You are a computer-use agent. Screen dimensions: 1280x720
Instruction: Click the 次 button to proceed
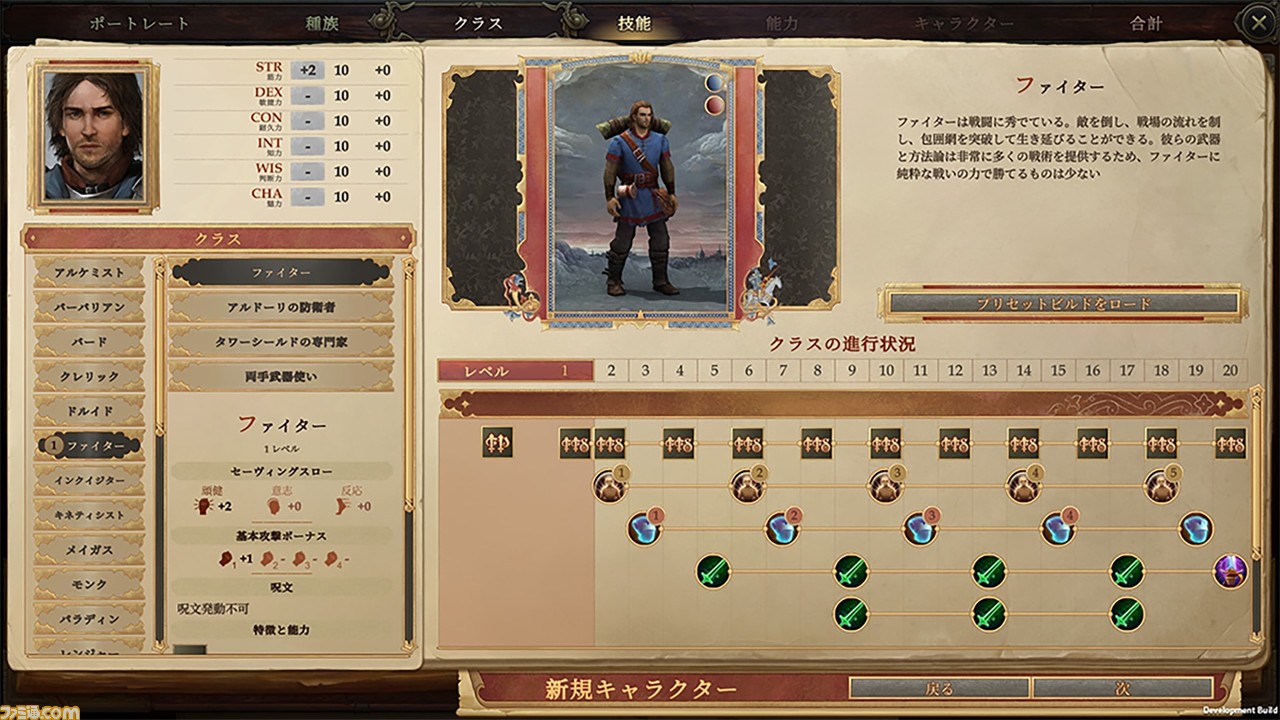1122,688
